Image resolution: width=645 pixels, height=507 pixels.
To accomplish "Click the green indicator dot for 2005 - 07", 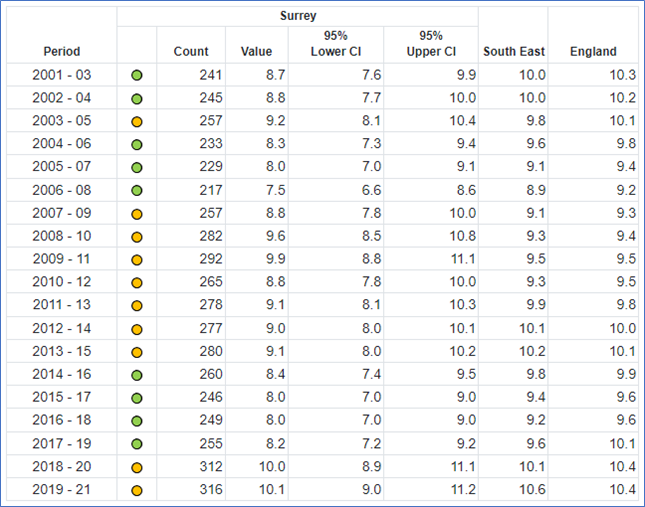I will coord(137,168).
